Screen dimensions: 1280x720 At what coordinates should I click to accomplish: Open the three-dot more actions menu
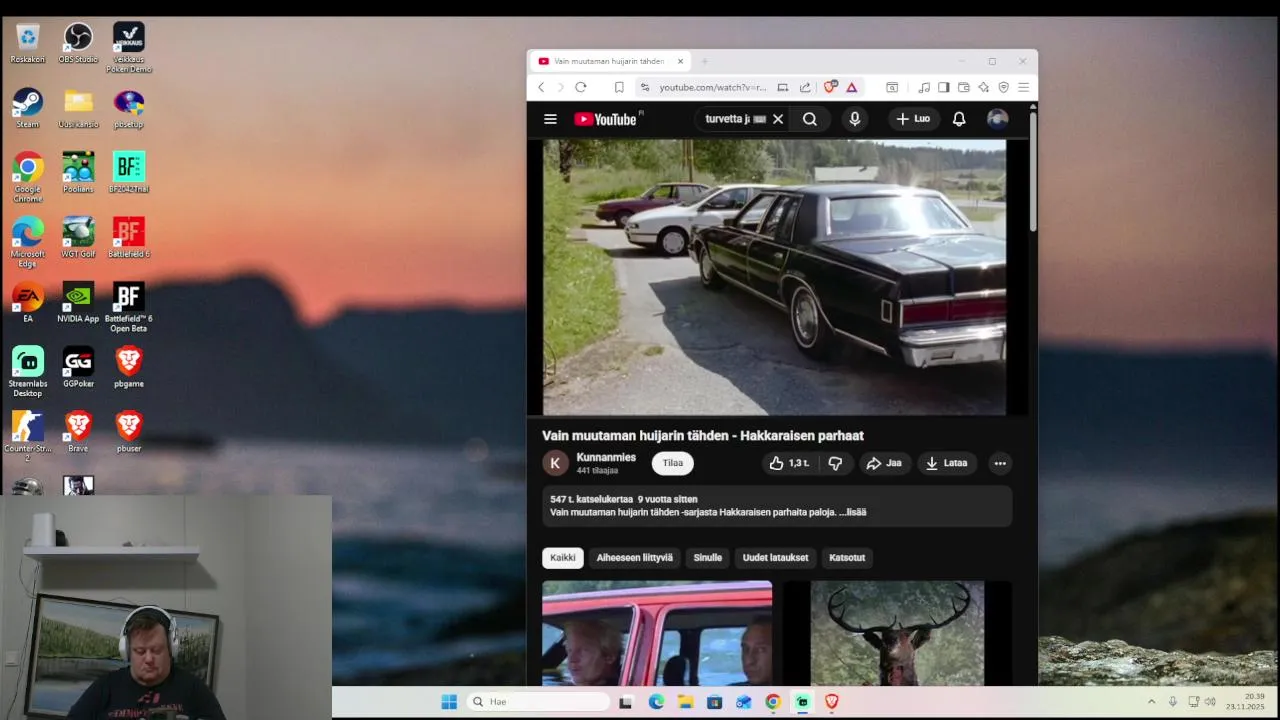1000,463
